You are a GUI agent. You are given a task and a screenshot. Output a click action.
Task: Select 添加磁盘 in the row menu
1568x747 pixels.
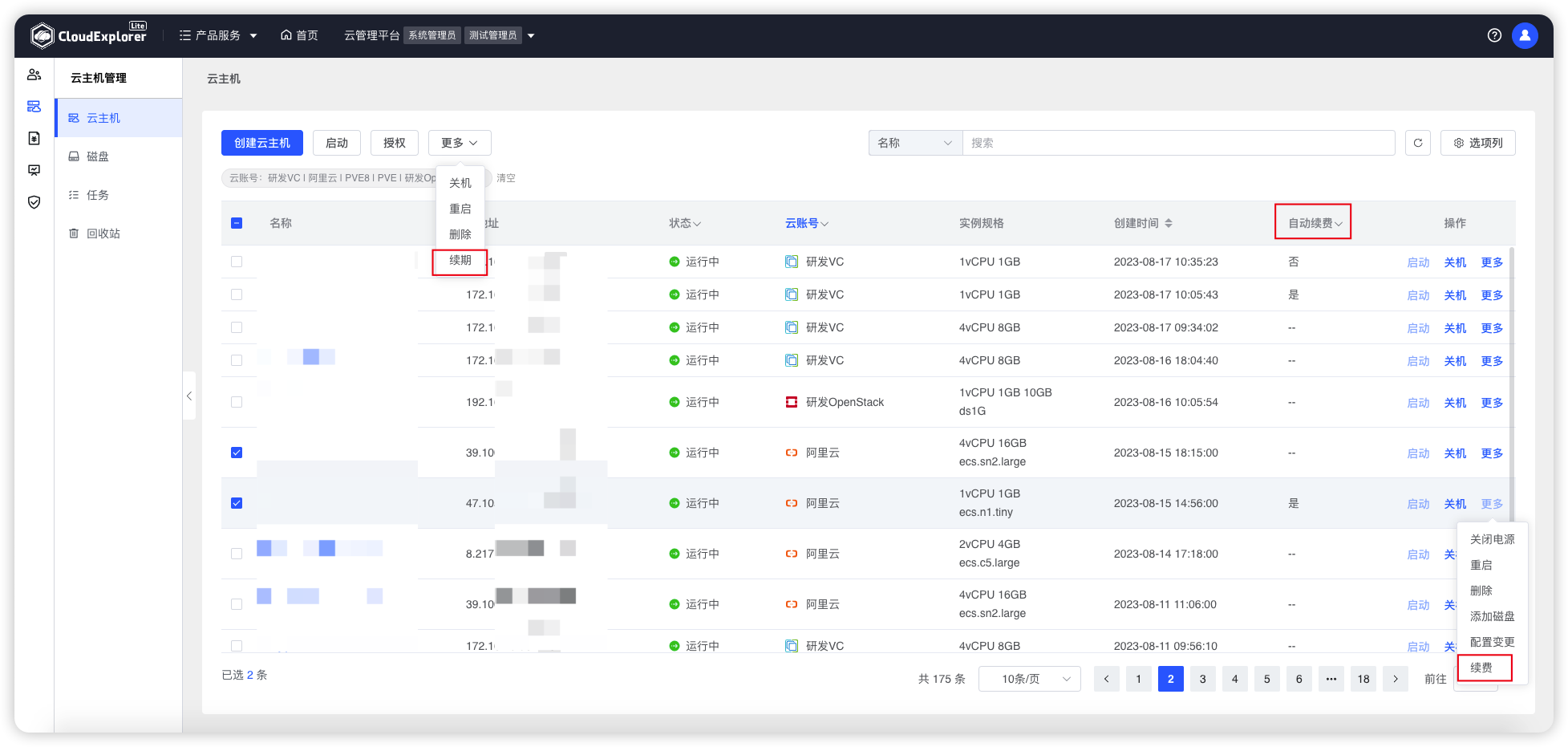click(1493, 616)
